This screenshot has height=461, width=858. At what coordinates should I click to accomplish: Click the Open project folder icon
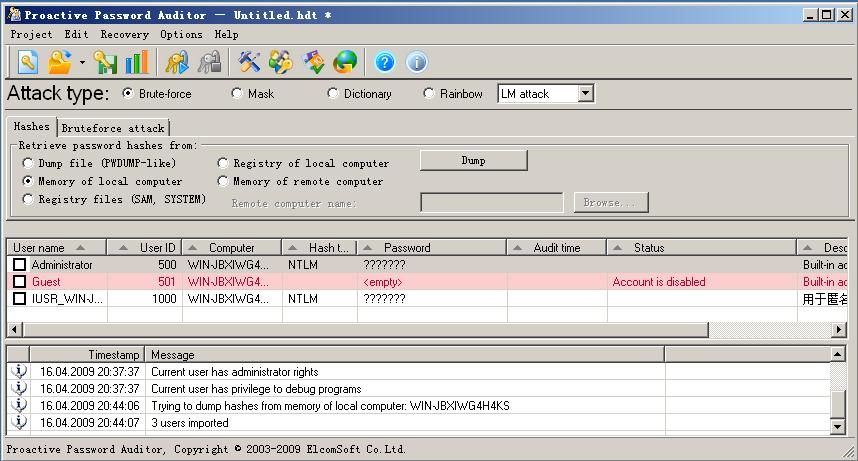[59, 62]
